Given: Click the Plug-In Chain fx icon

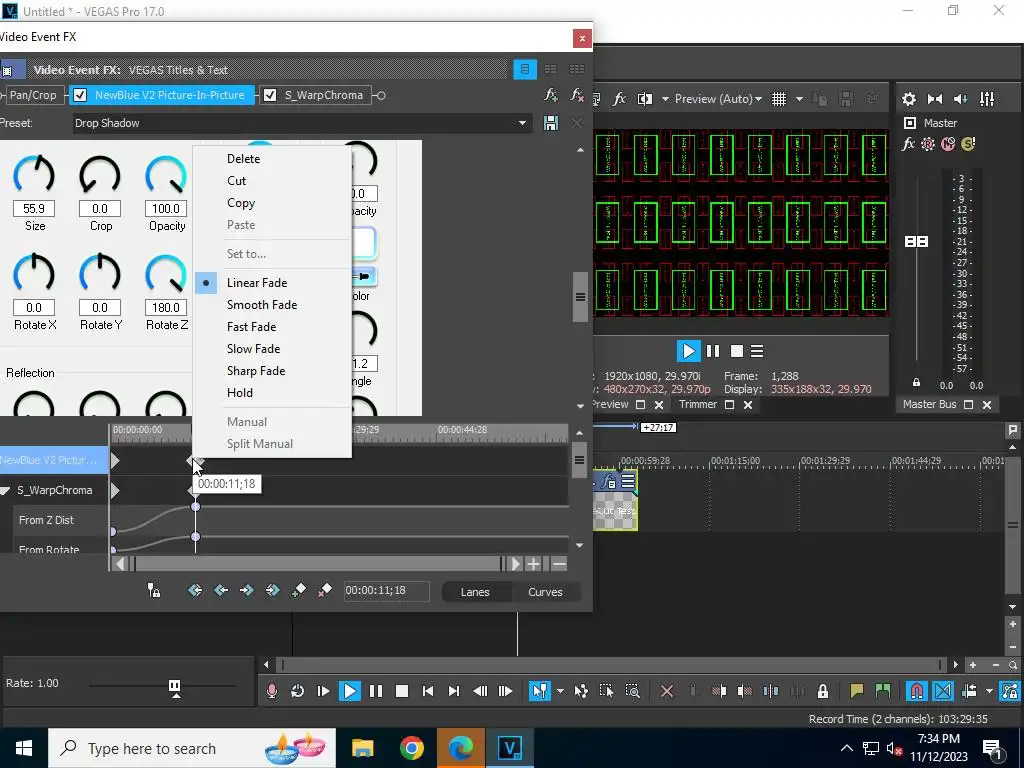Looking at the screenshot, I should [x=551, y=95].
